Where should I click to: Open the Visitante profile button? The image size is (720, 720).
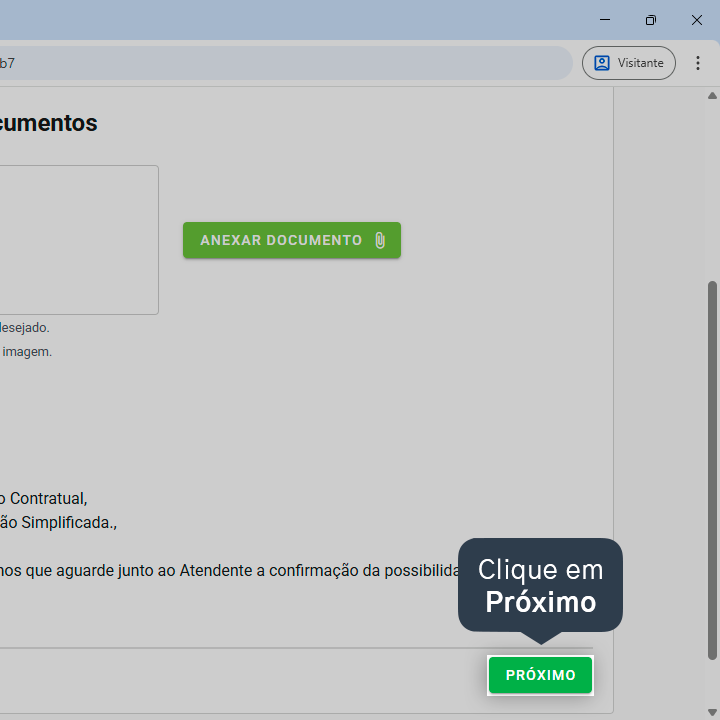(629, 63)
